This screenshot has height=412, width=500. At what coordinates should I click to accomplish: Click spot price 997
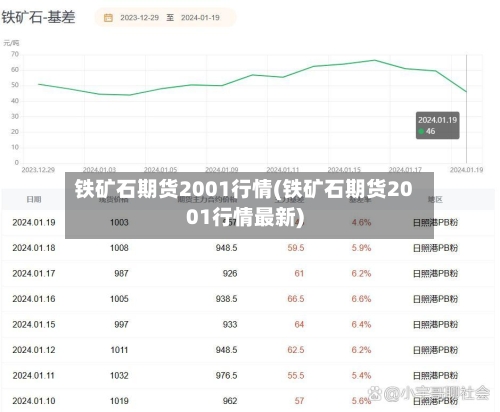coord(121,325)
